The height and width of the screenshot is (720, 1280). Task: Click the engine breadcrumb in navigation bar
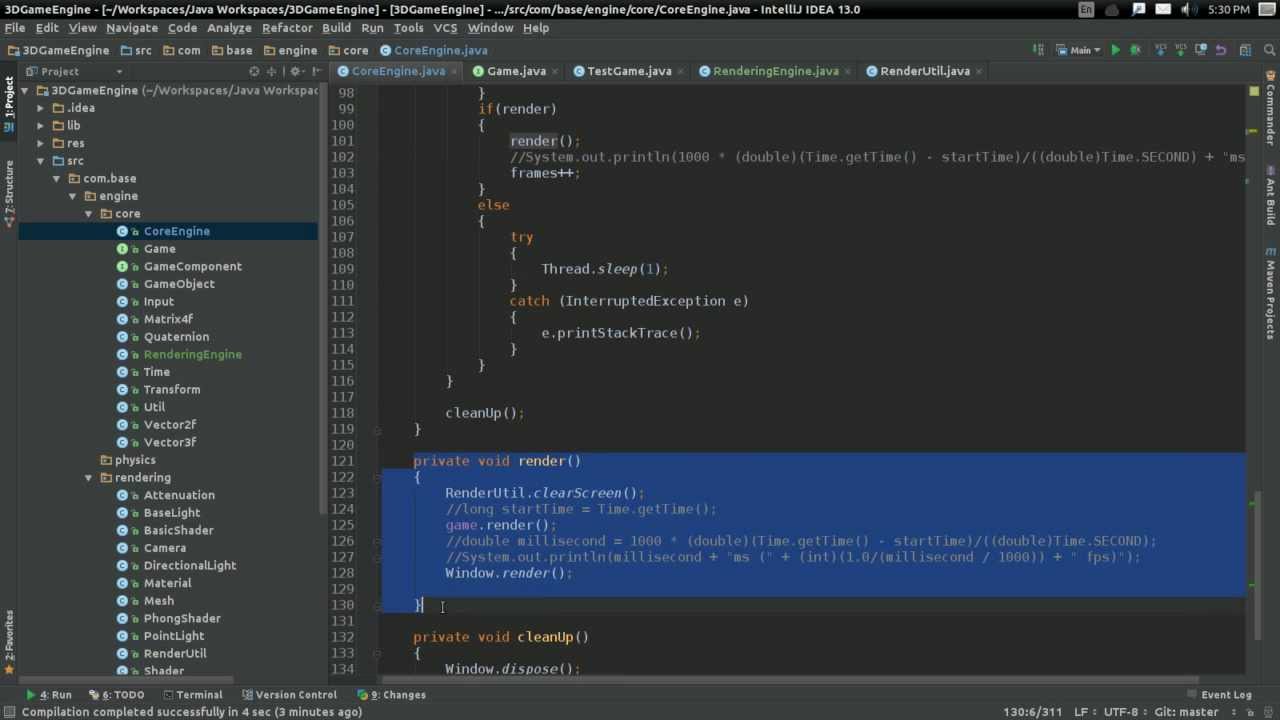point(289,50)
